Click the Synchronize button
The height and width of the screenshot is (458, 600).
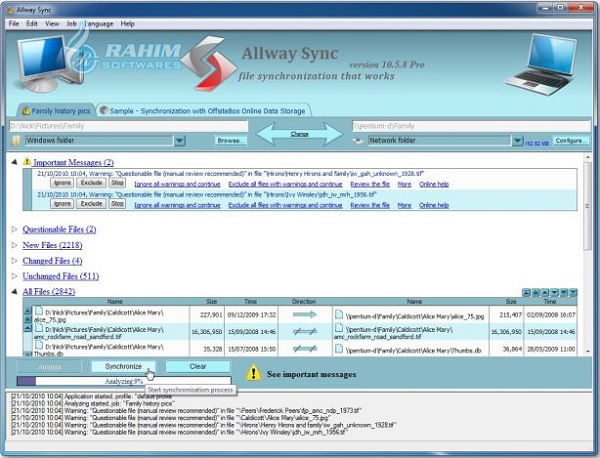click(123, 367)
